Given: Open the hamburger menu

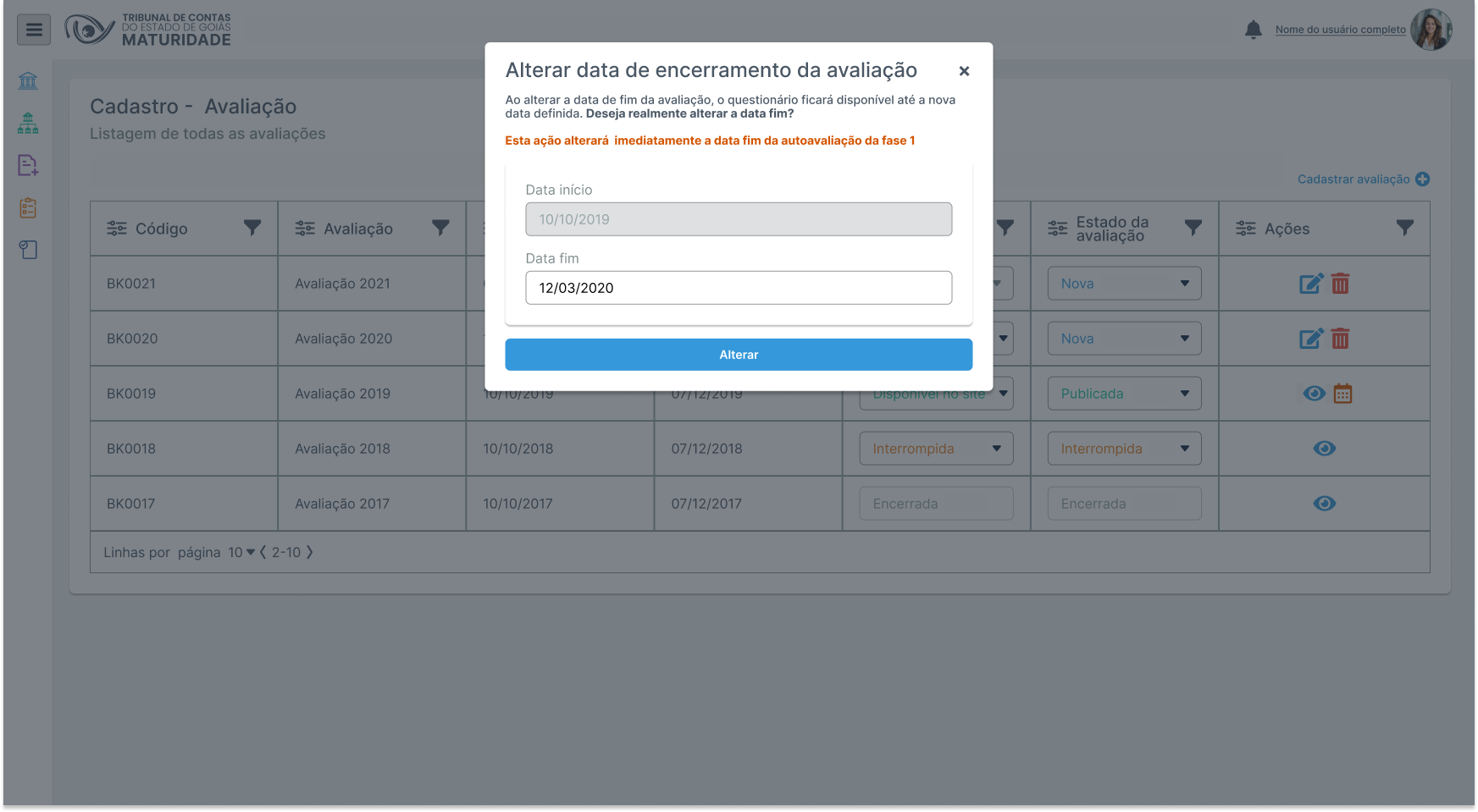Looking at the screenshot, I should pos(34,30).
